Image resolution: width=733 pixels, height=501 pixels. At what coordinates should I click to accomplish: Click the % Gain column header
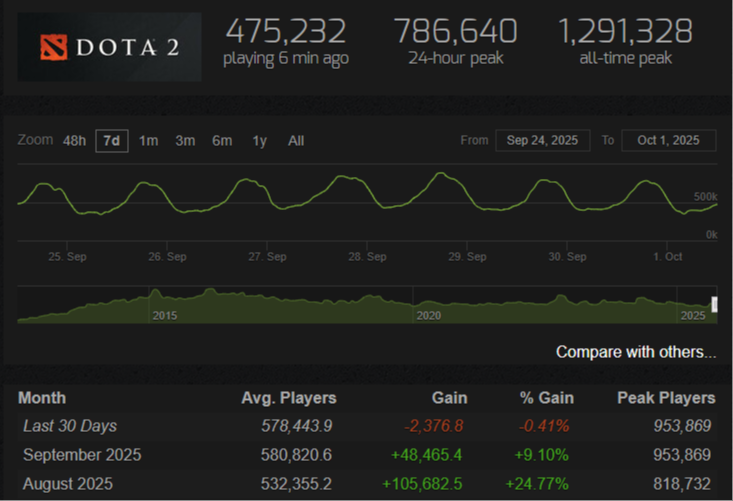546,398
